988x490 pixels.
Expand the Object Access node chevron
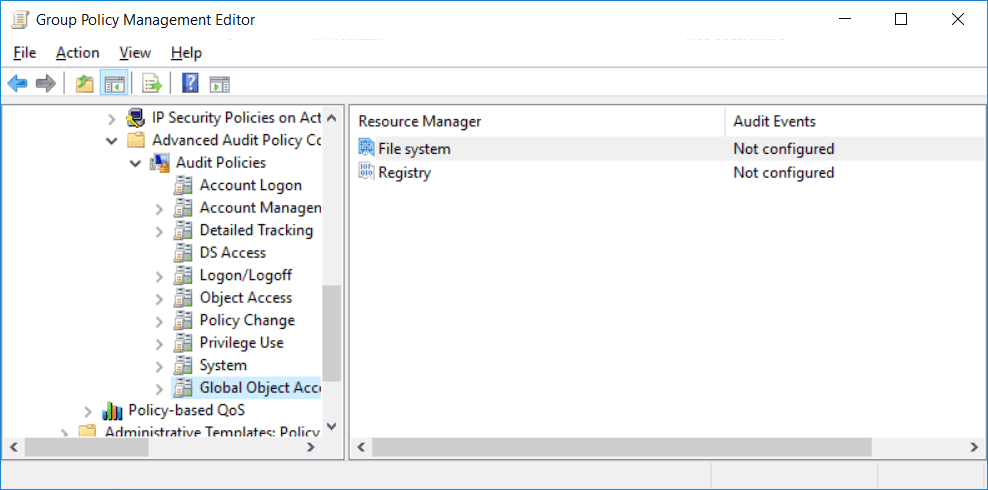[159, 299]
